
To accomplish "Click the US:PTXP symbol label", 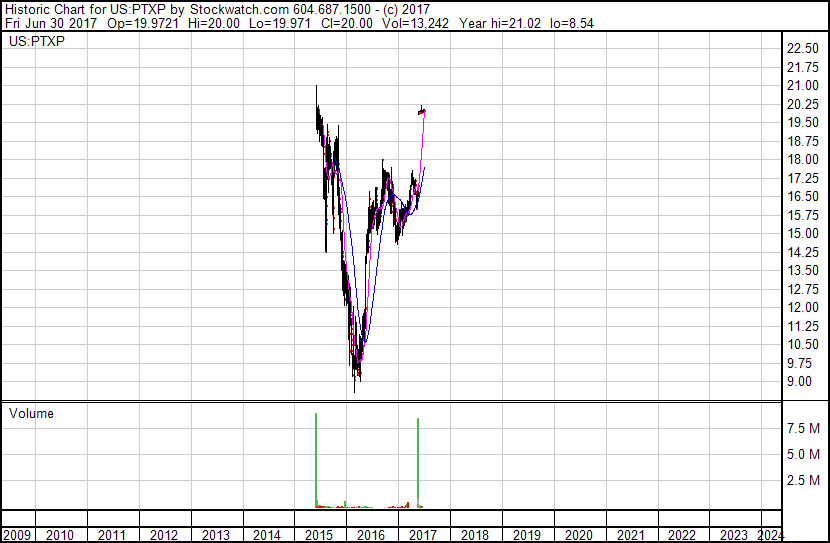I will pos(37,41).
